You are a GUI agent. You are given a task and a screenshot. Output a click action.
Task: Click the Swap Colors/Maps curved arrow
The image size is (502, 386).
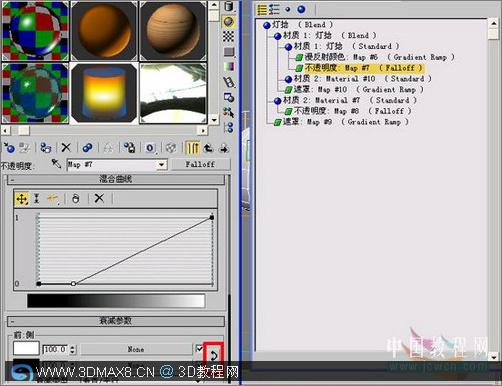coord(214,355)
